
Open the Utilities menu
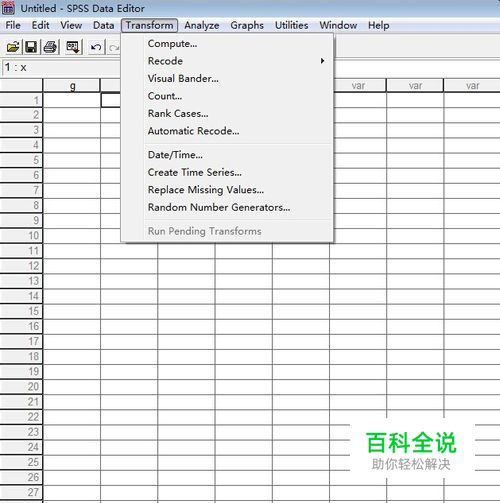291,25
